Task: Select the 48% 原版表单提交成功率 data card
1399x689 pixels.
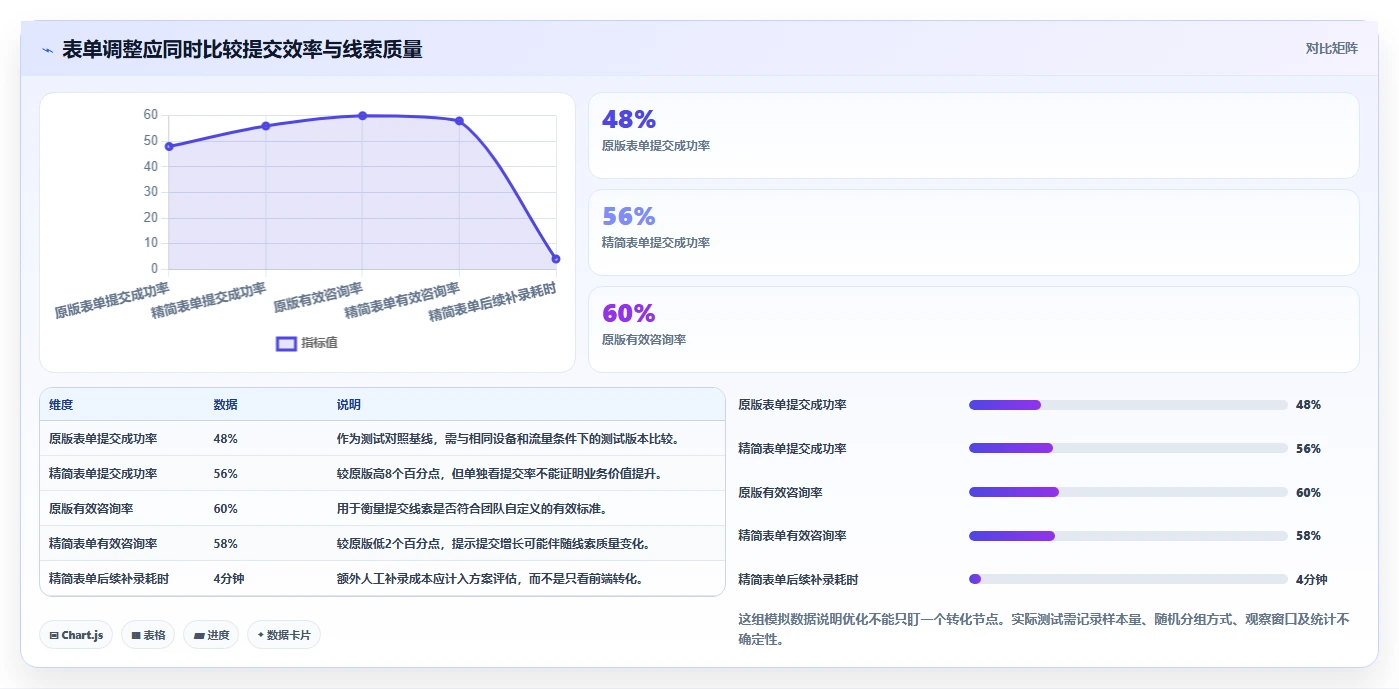Action: coord(973,136)
